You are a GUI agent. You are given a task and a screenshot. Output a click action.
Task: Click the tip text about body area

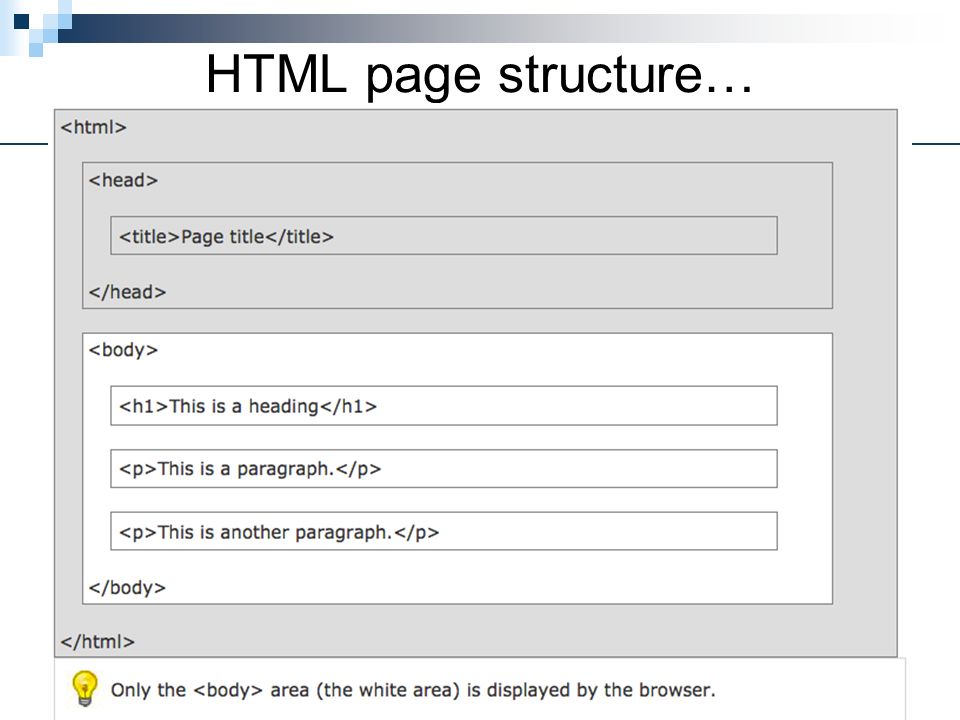coord(413,691)
